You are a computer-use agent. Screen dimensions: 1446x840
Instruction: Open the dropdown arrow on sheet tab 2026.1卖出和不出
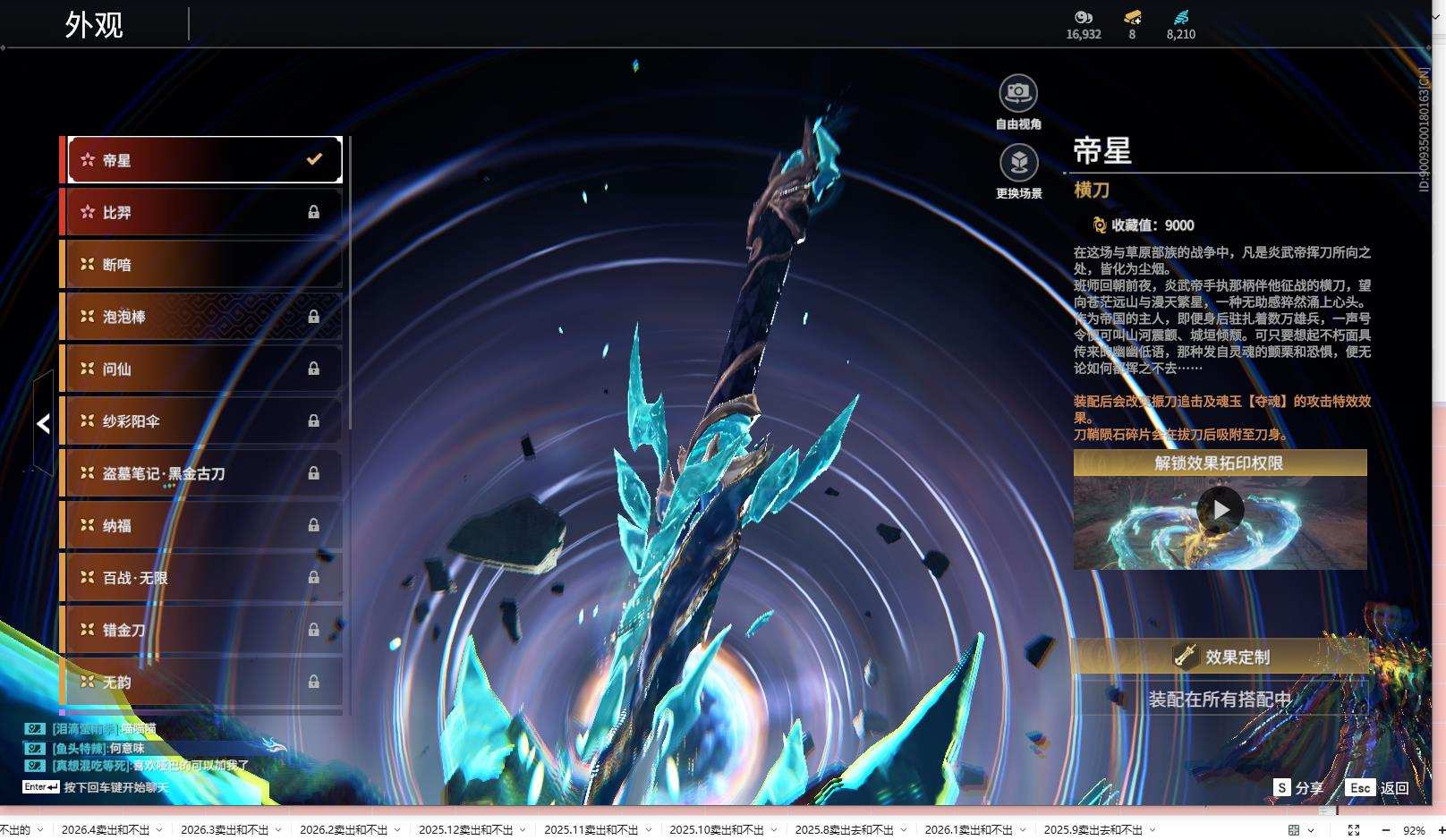pyautogui.click(x=1022, y=830)
